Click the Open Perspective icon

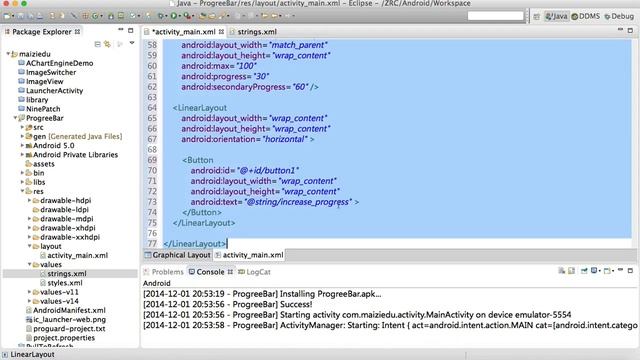[537, 16]
